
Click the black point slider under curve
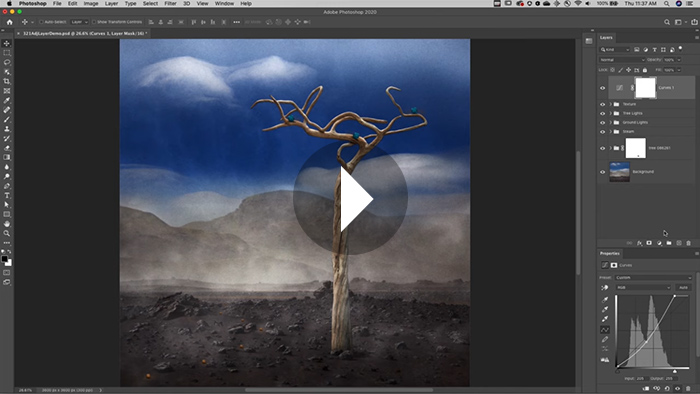pos(617,371)
